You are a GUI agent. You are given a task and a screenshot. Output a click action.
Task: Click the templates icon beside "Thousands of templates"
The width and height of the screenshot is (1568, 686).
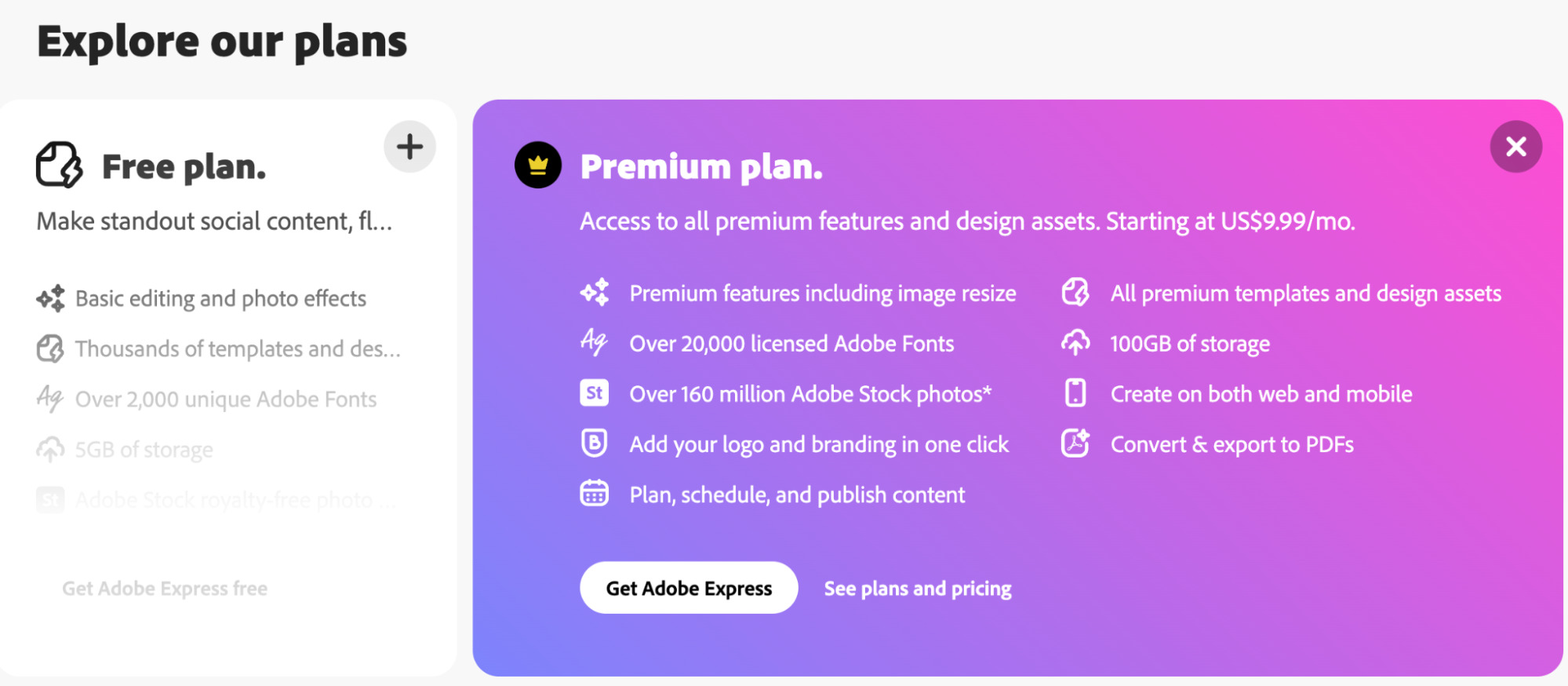[49, 348]
